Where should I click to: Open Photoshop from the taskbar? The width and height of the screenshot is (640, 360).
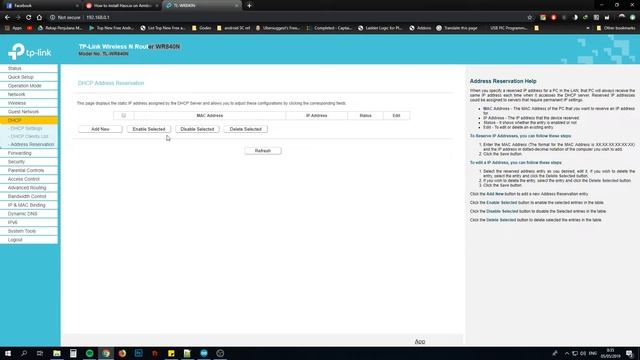point(139,353)
